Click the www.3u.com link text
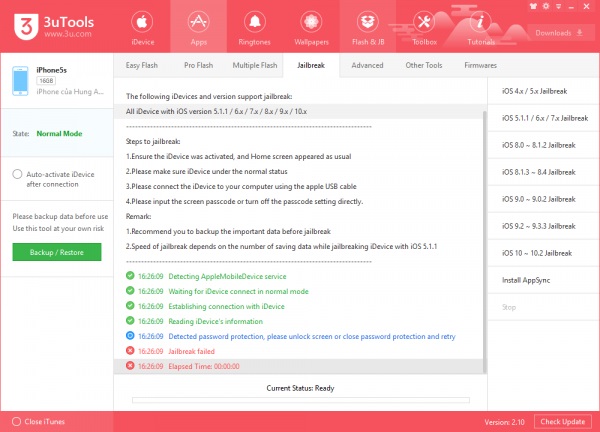 click(x=68, y=34)
